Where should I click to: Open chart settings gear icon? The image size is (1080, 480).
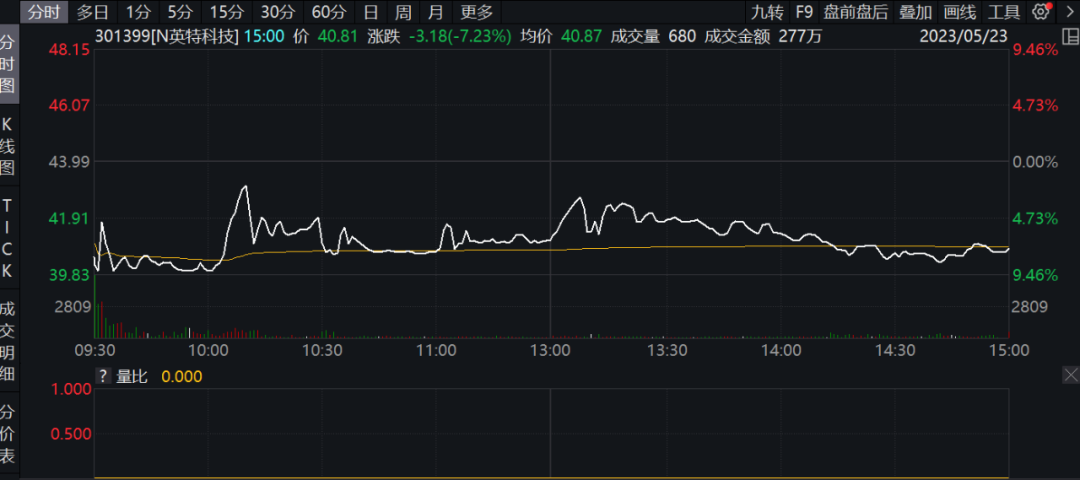point(1041,11)
